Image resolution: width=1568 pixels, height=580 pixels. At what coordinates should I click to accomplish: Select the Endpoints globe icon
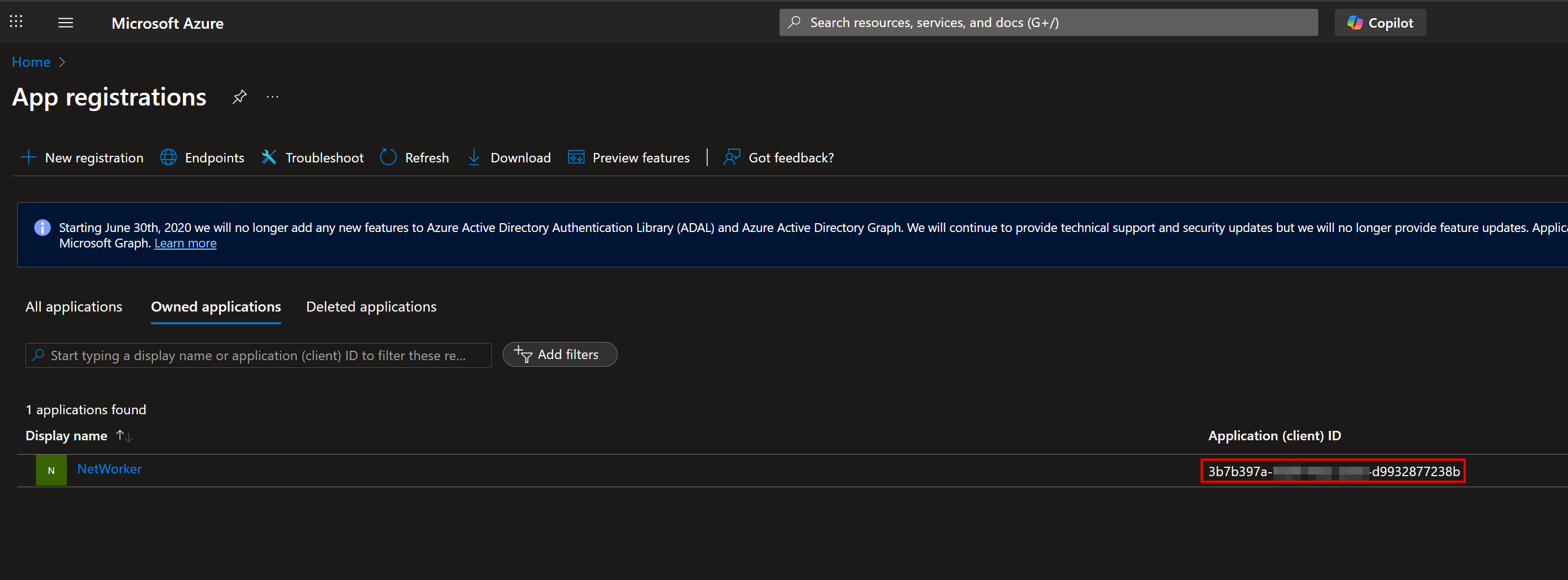click(x=168, y=157)
